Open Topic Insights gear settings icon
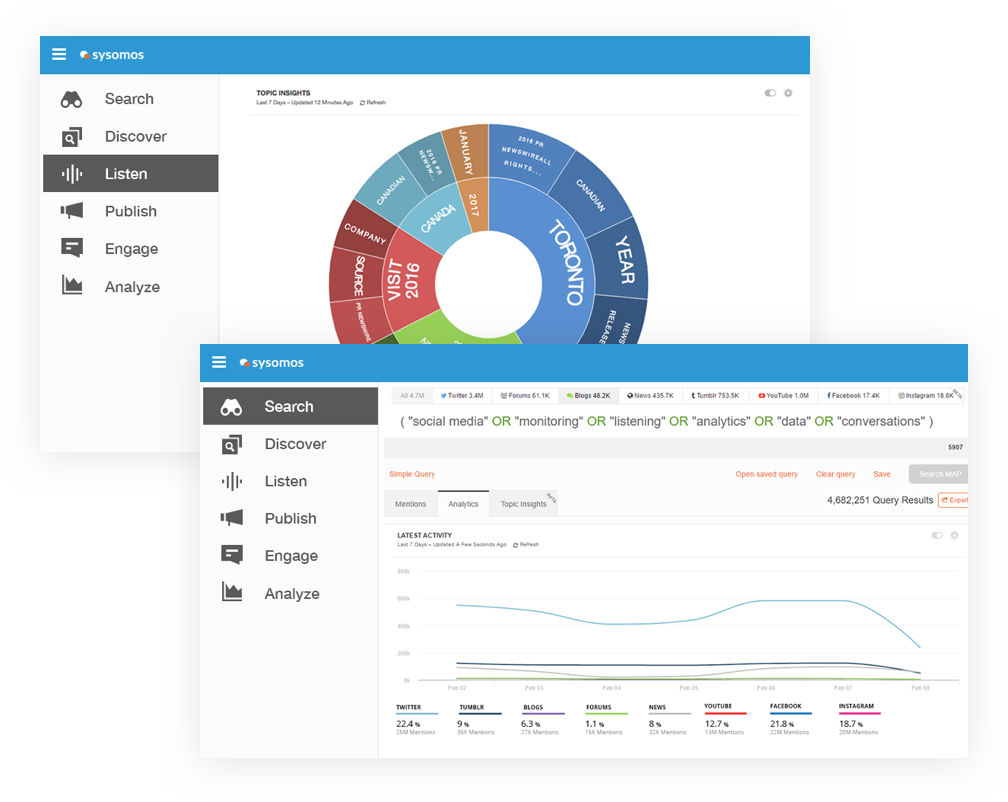The height and width of the screenshot is (802, 1008). 788,93
